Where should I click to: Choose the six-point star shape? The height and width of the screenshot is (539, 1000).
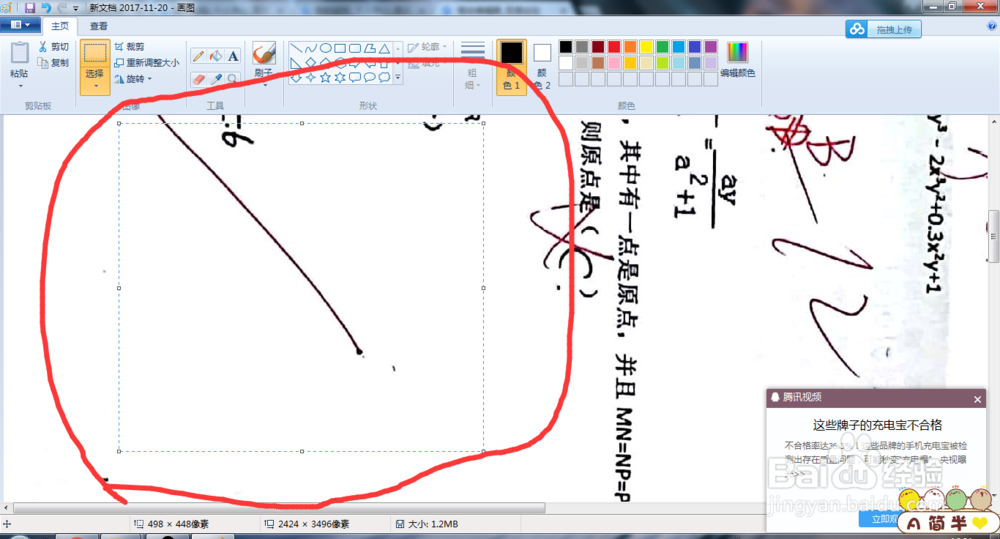coord(340,77)
